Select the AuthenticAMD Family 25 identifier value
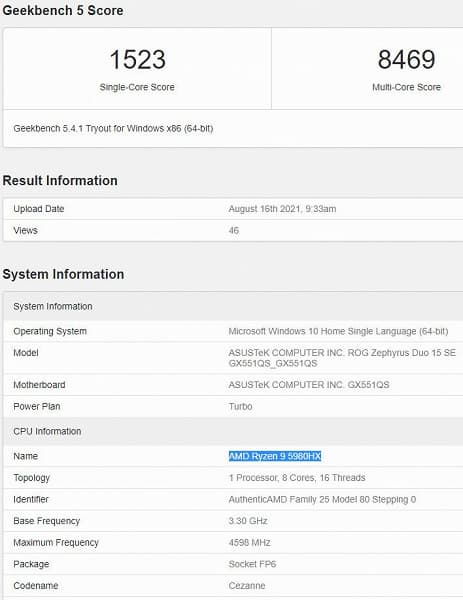463x600 pixels. 322,499
